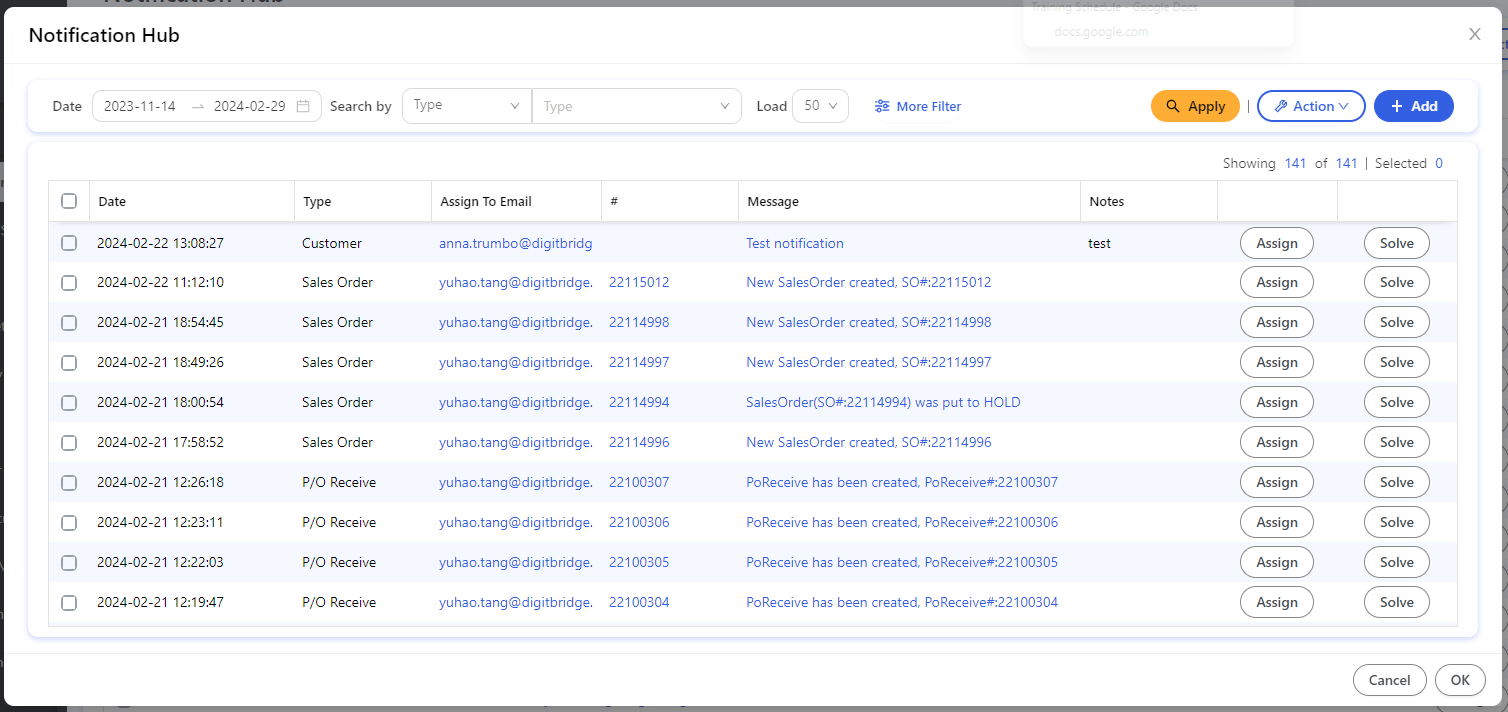The image size is (1508, 712).
Task: Click the start date 2023-11-14 field
Action: coord(140,106)
